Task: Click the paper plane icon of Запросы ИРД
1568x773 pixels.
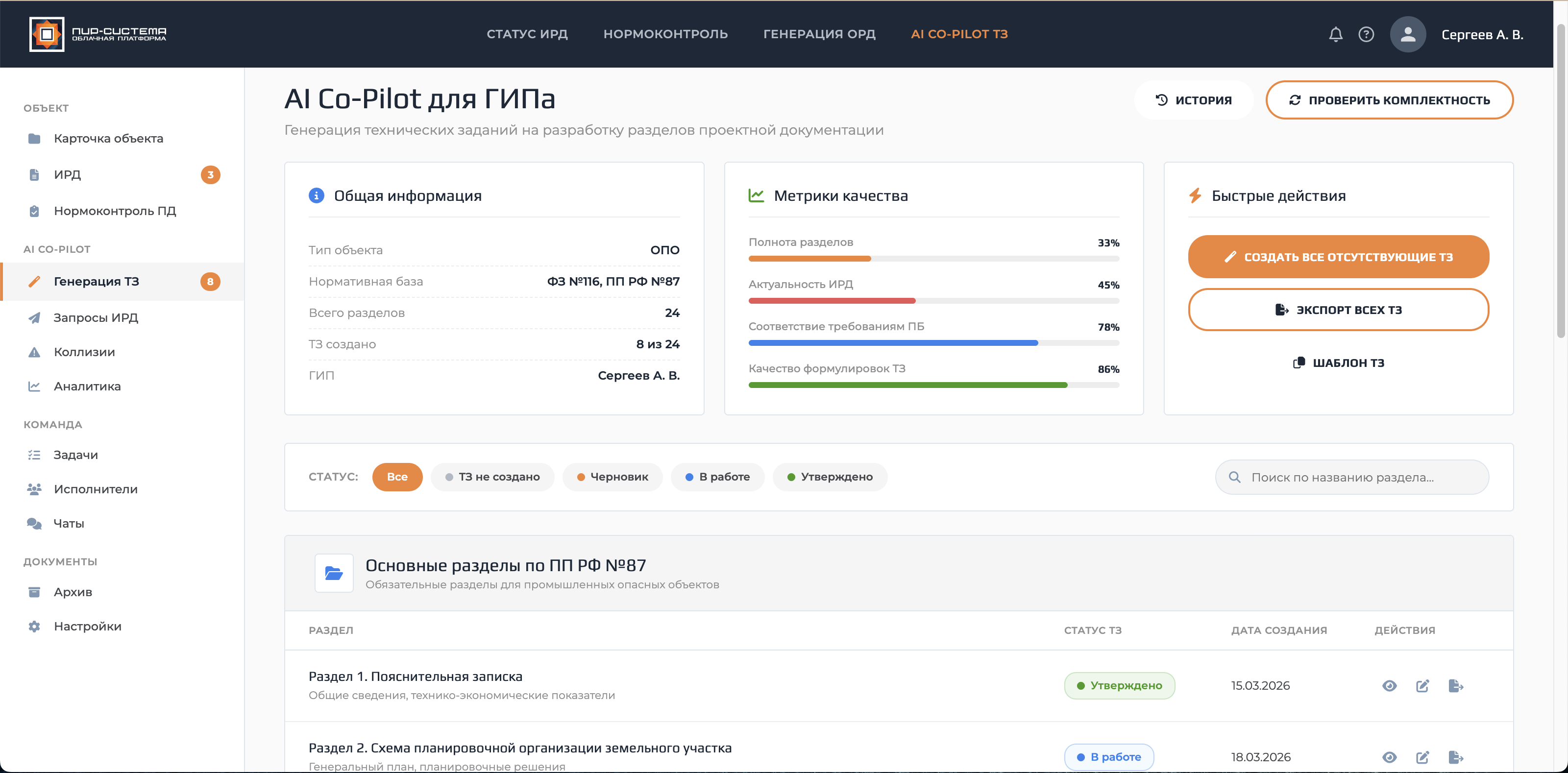Action: pyautogui.click(x=34, y=318)
